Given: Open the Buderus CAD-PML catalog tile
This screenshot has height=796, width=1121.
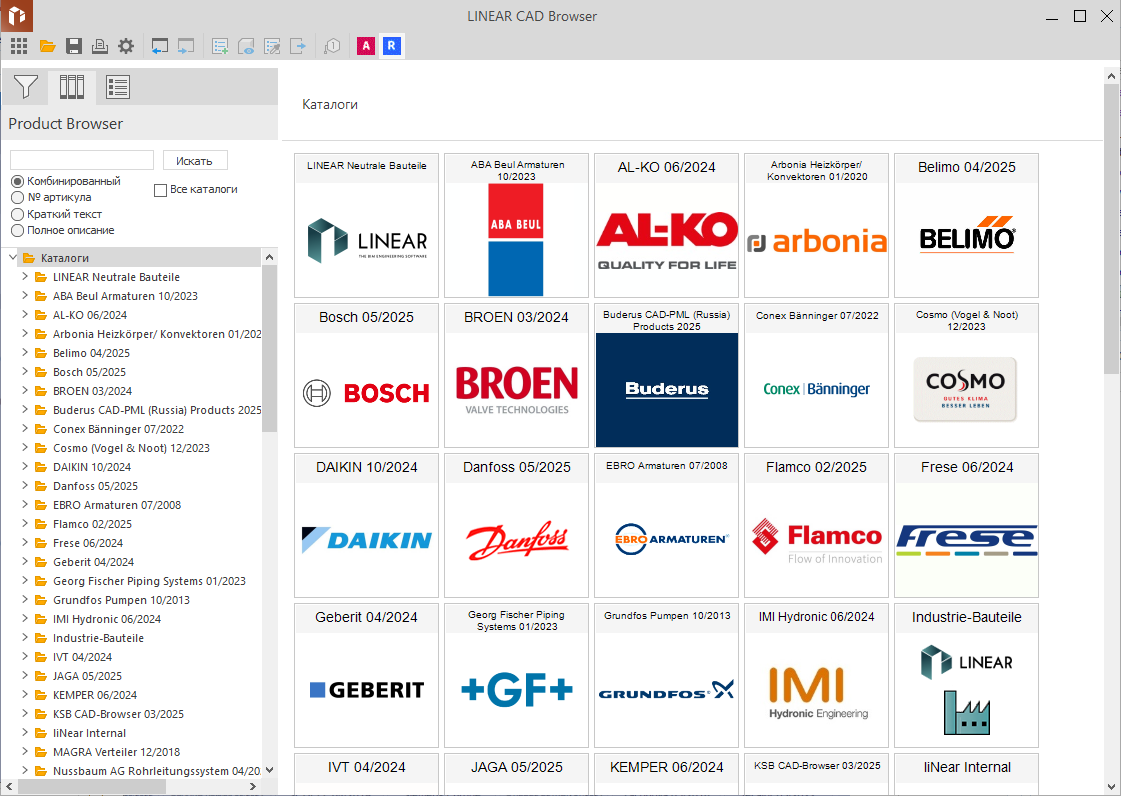Looking at the screenshot, I should tap(666, 375).
